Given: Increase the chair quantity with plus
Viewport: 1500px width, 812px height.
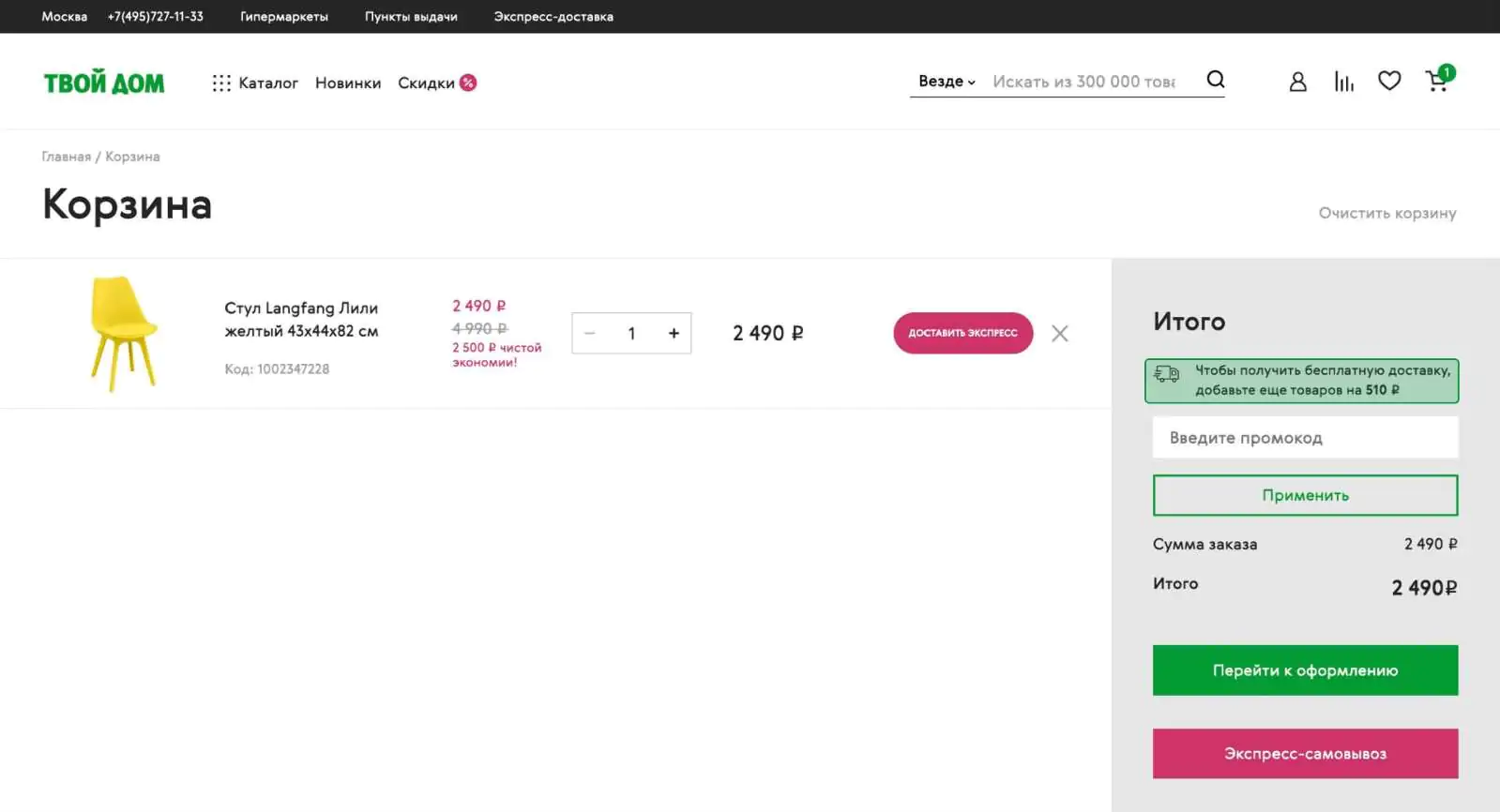Looking at the screenshot, I should [674, 333].
